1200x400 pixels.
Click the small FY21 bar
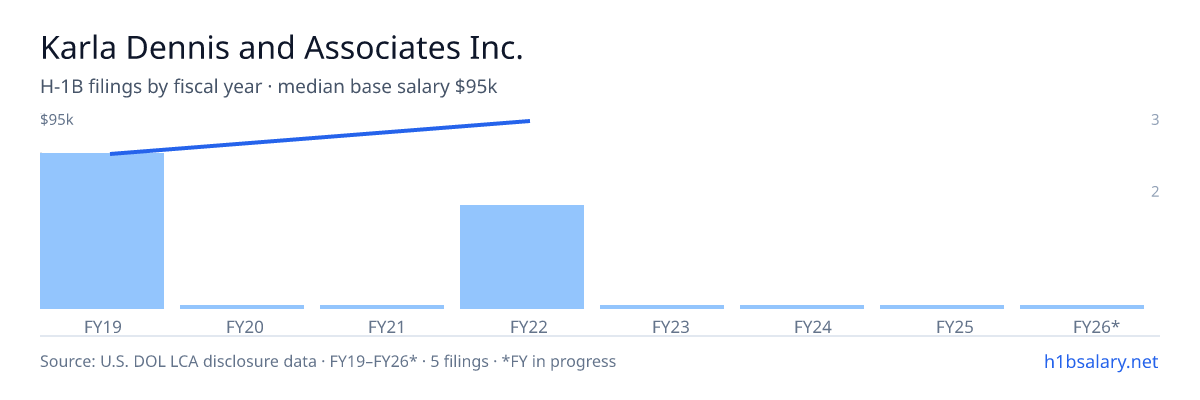click(382, 307)
